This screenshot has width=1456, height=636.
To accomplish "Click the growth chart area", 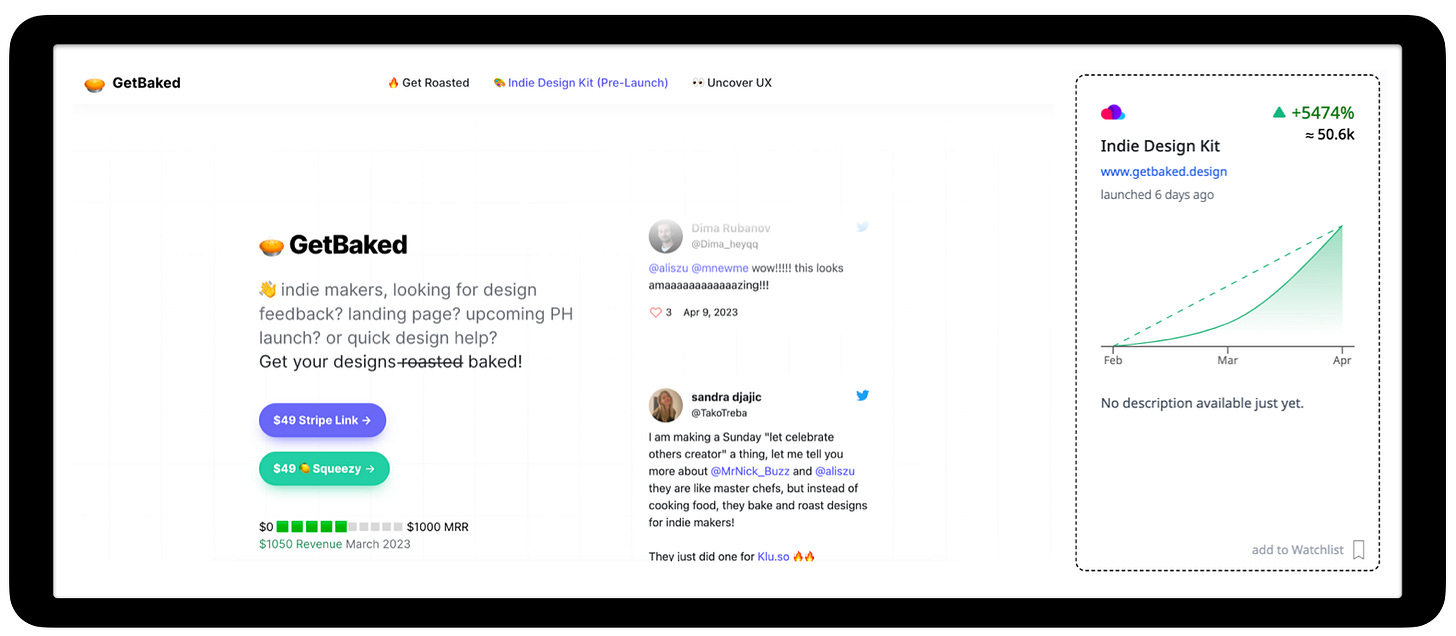I will click(x=1227, y=285).
